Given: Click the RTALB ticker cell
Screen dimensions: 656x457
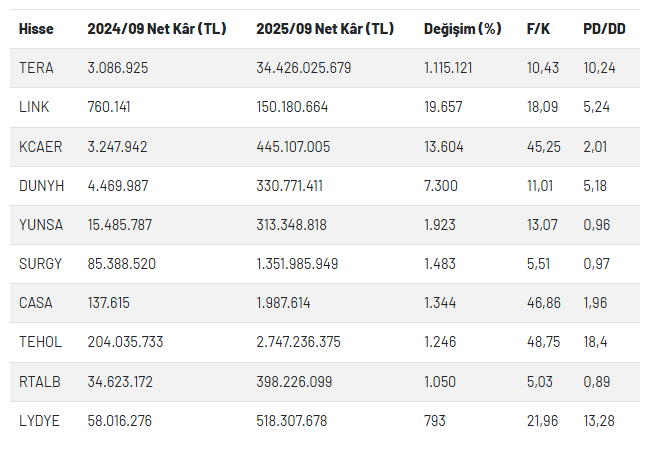Looking at the screenshot, I should point(39,381).
